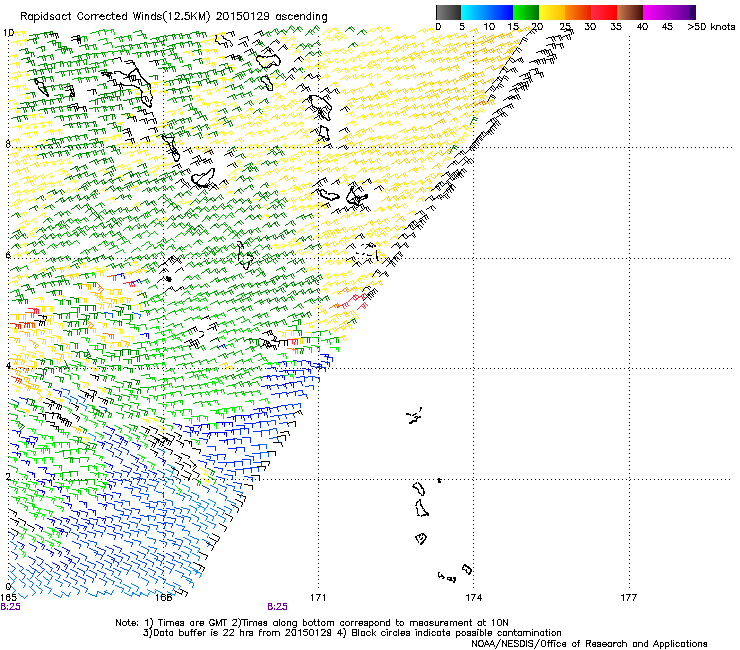Click the longitude label '171' at bottom

pos(318,598)
